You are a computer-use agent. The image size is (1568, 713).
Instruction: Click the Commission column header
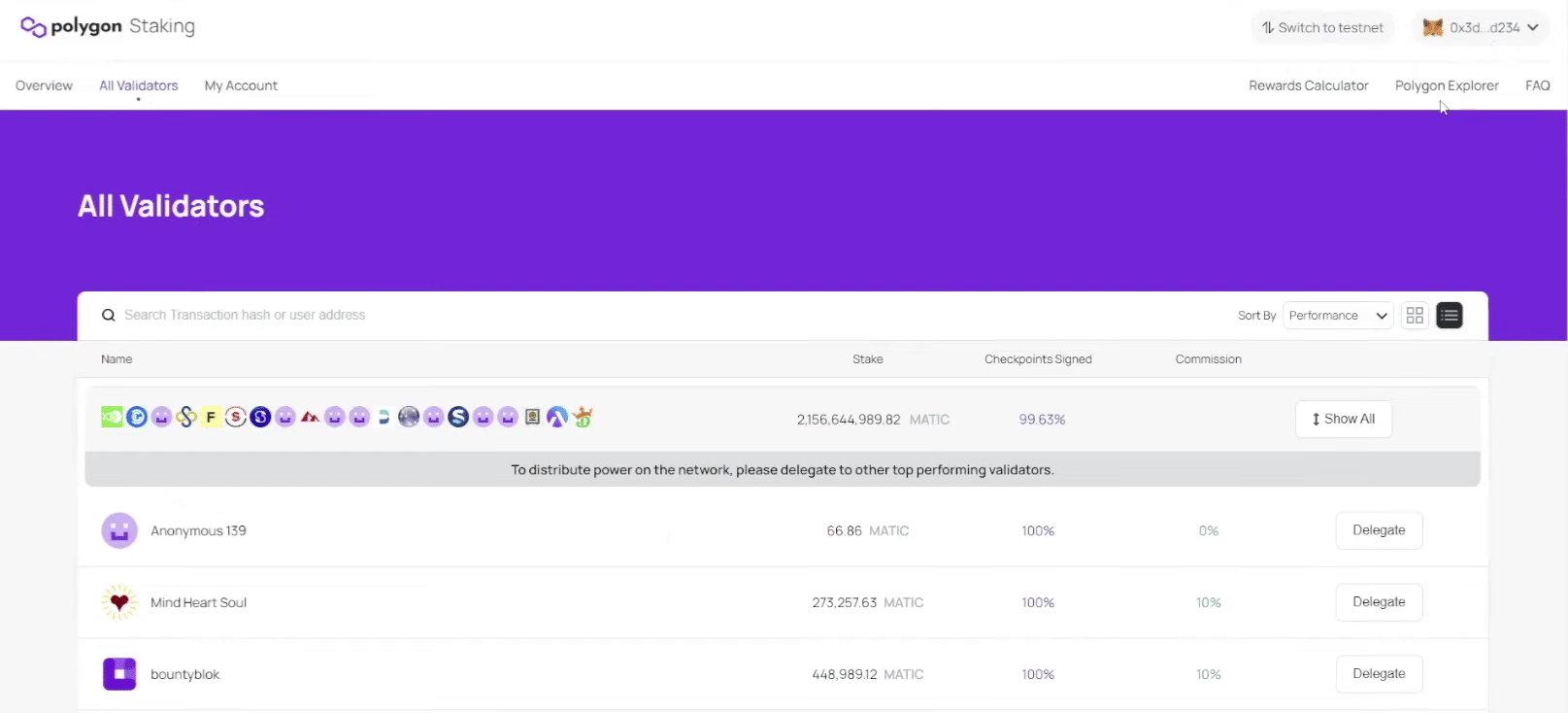[1208, 359]
